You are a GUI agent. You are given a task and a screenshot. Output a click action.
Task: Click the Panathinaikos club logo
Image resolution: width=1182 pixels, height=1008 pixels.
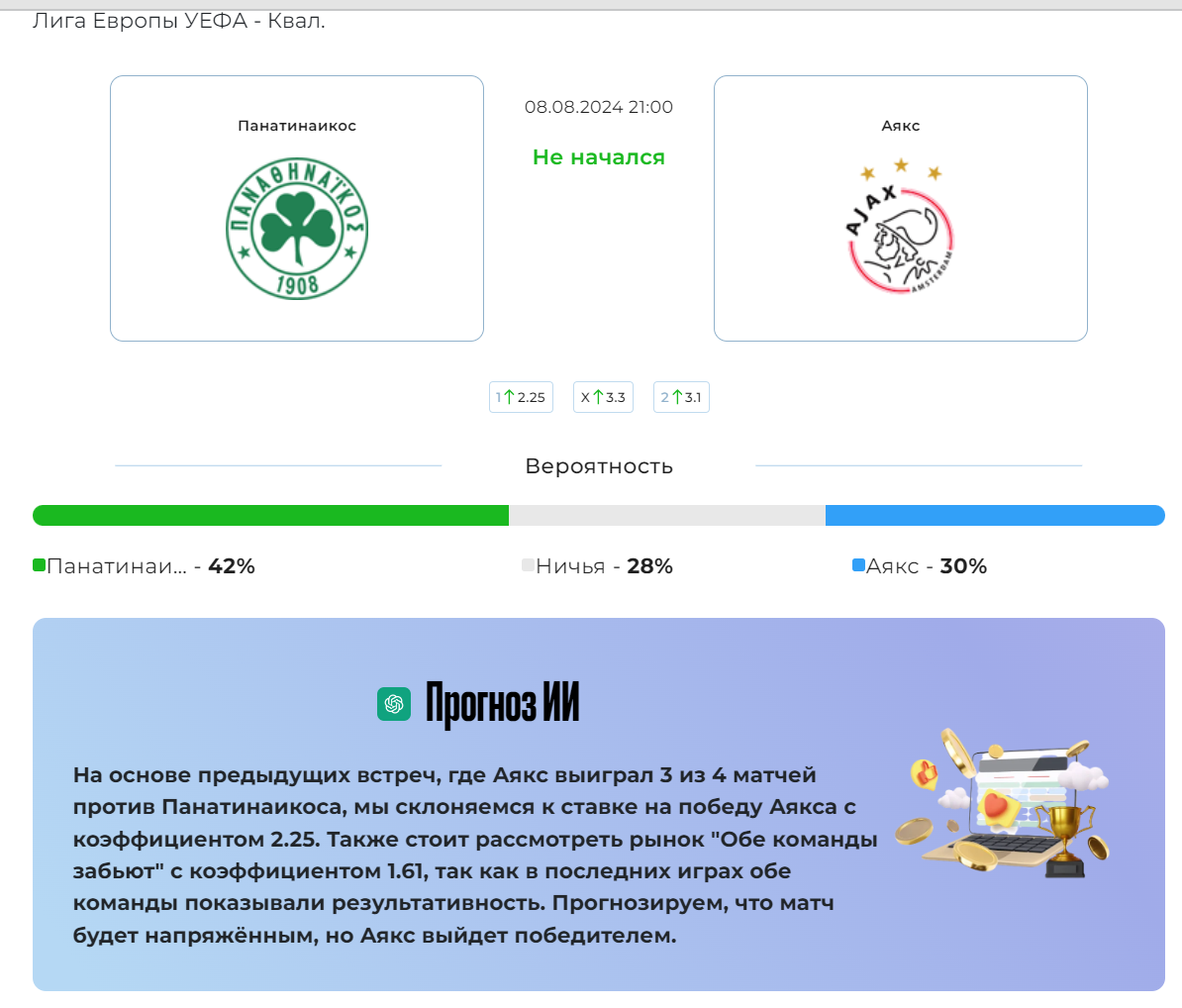[297, 229]
